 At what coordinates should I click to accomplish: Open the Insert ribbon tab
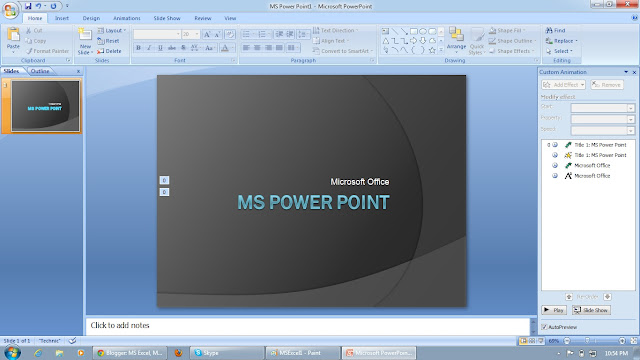tap(62, 18)
